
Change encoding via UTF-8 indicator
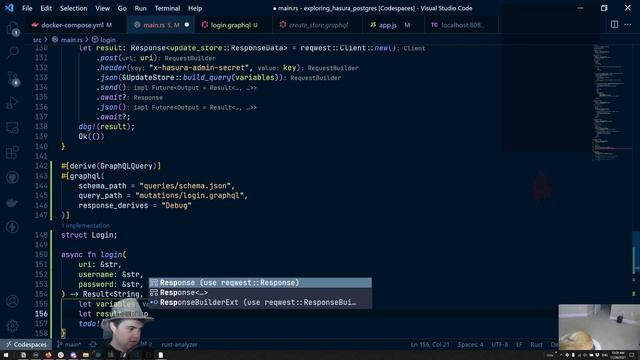(500, 344)
